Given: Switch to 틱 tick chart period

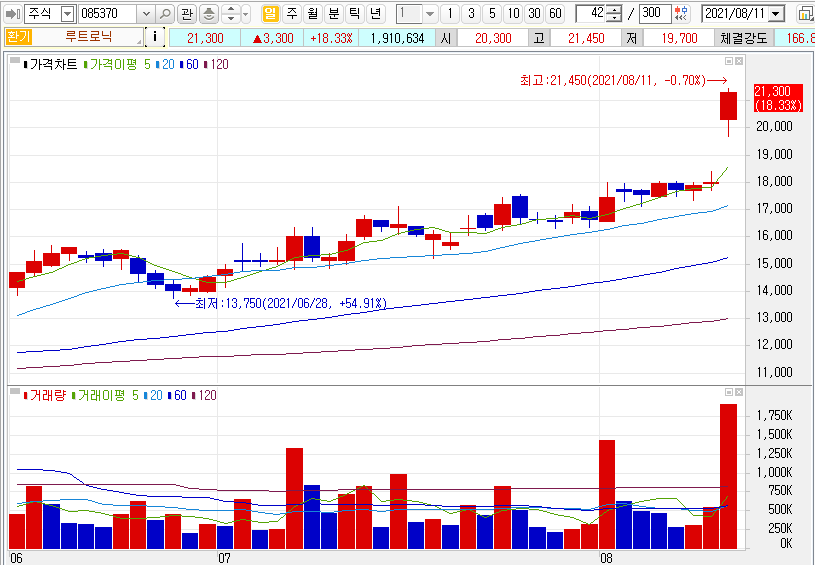Looking at the screenshot, I should click(354, 14).
